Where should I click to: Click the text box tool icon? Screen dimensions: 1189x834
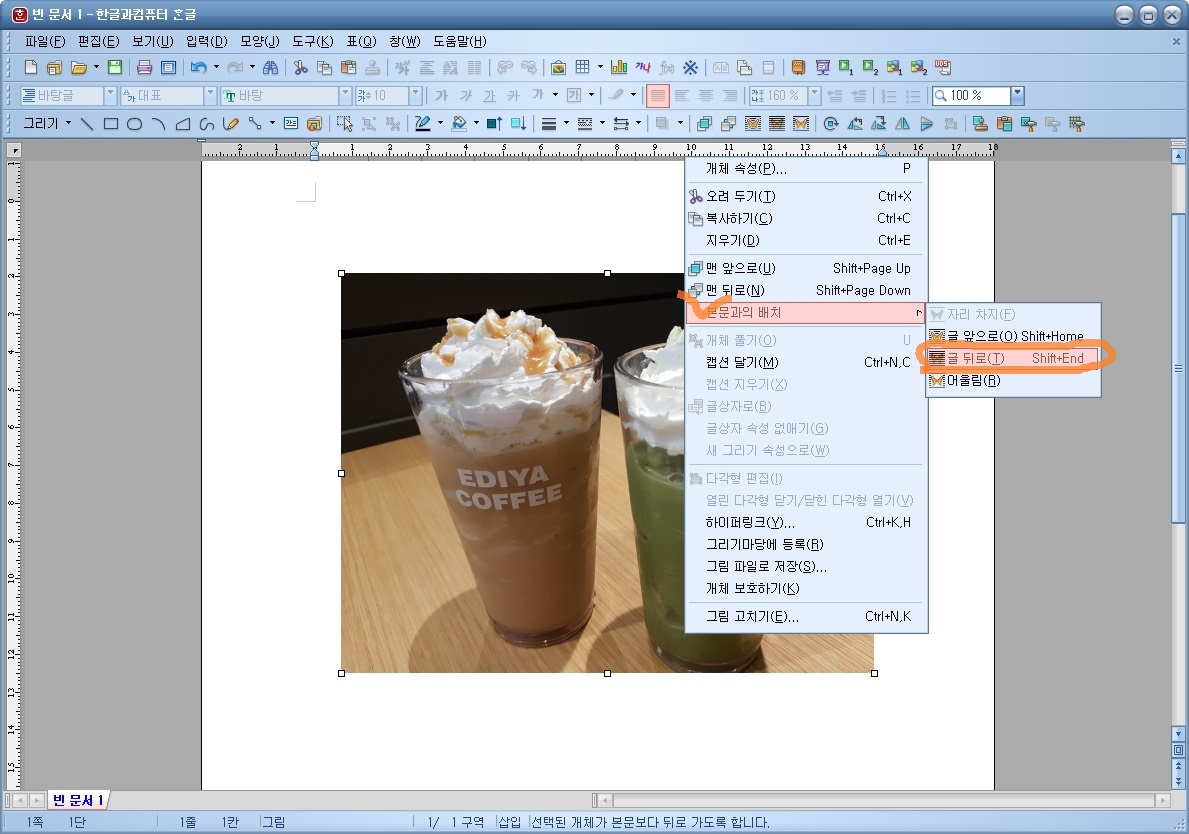click(x=290, y=124)
